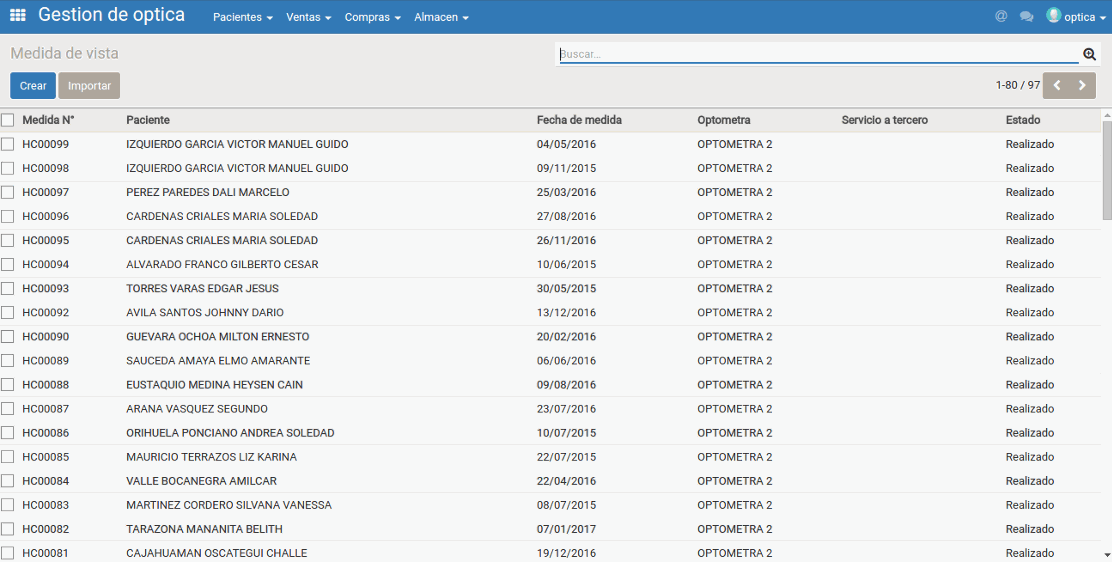Click scrollbar down arrow

click(x=1106, y=554)
